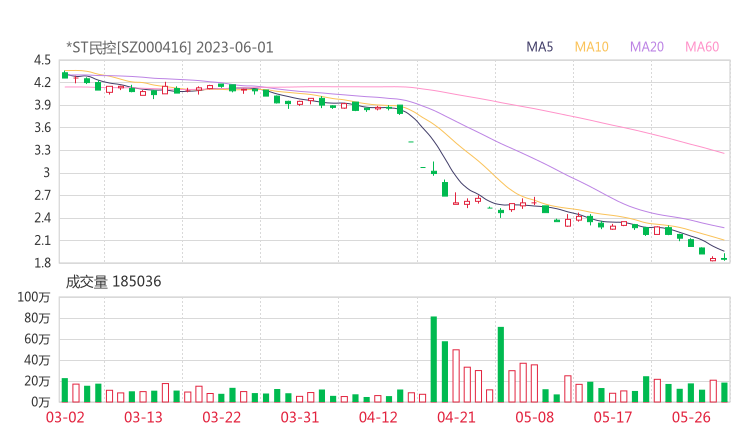Click the MA60 legend label

pos(702,47)
